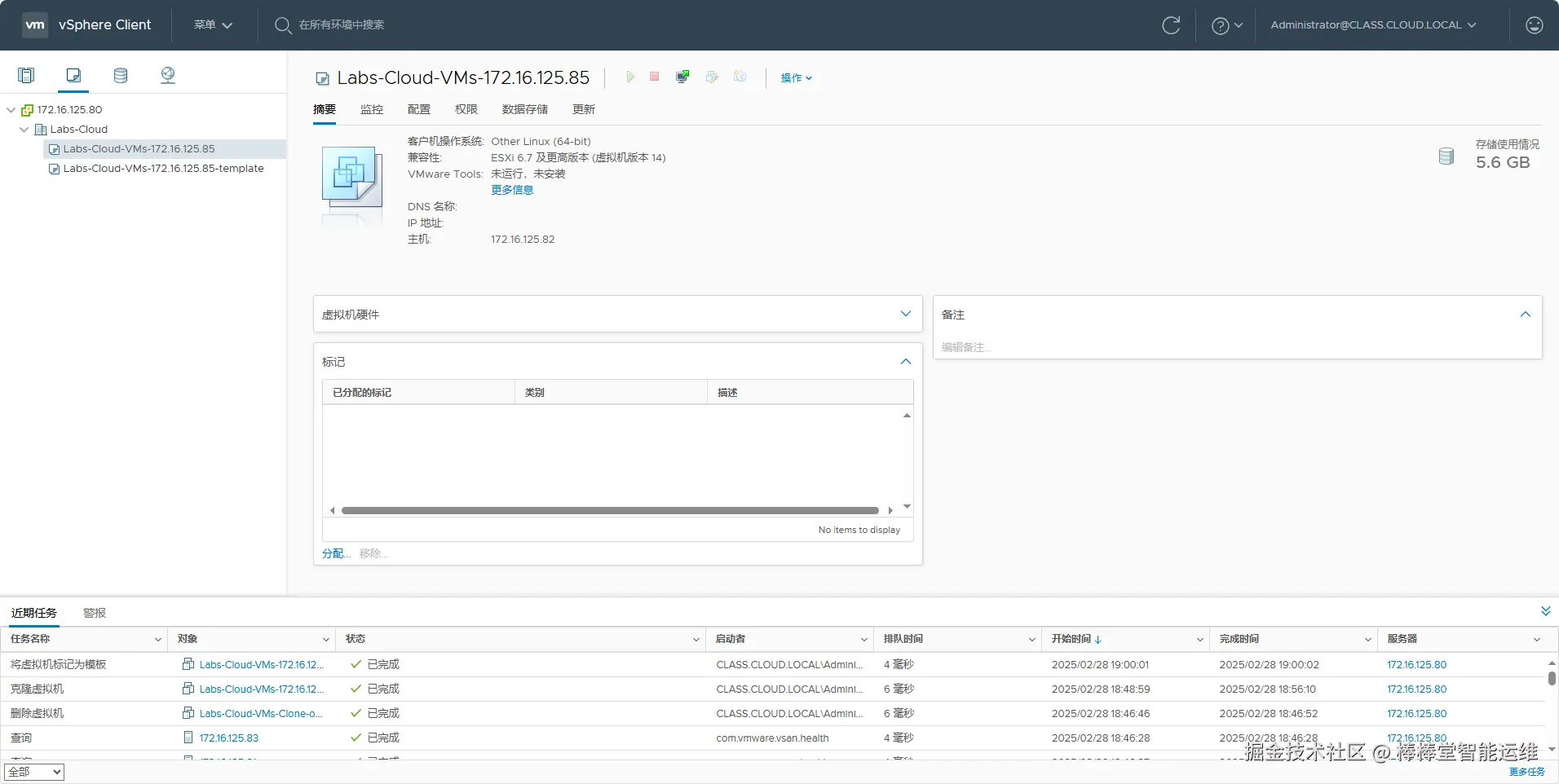Open the 任务名称 column filter dropdown
The height and width of the screenshot is (784, 1559).
point(158,640)
